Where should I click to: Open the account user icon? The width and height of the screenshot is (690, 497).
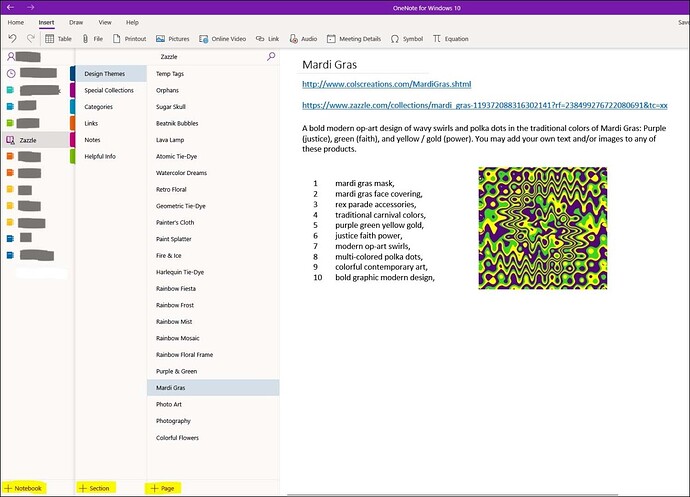(11, 56)
